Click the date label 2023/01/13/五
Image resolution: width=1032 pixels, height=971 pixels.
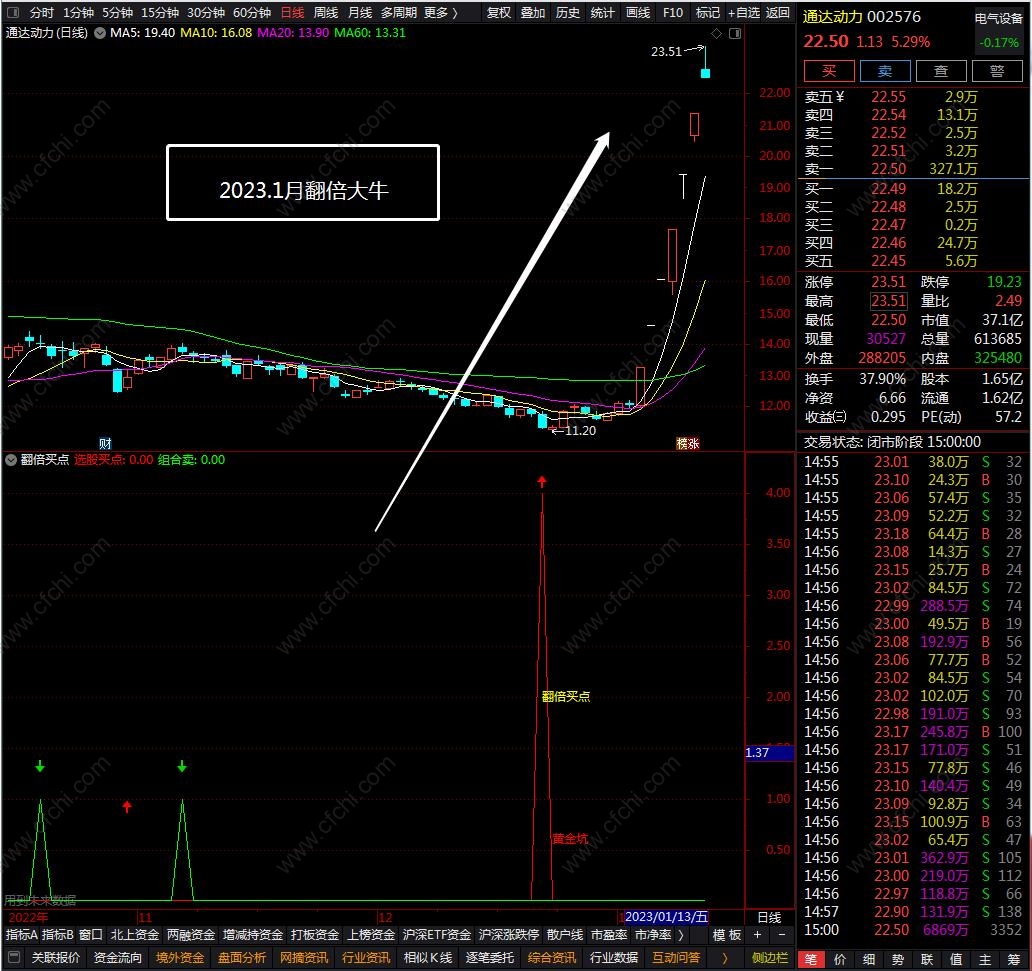coord(666,916)
